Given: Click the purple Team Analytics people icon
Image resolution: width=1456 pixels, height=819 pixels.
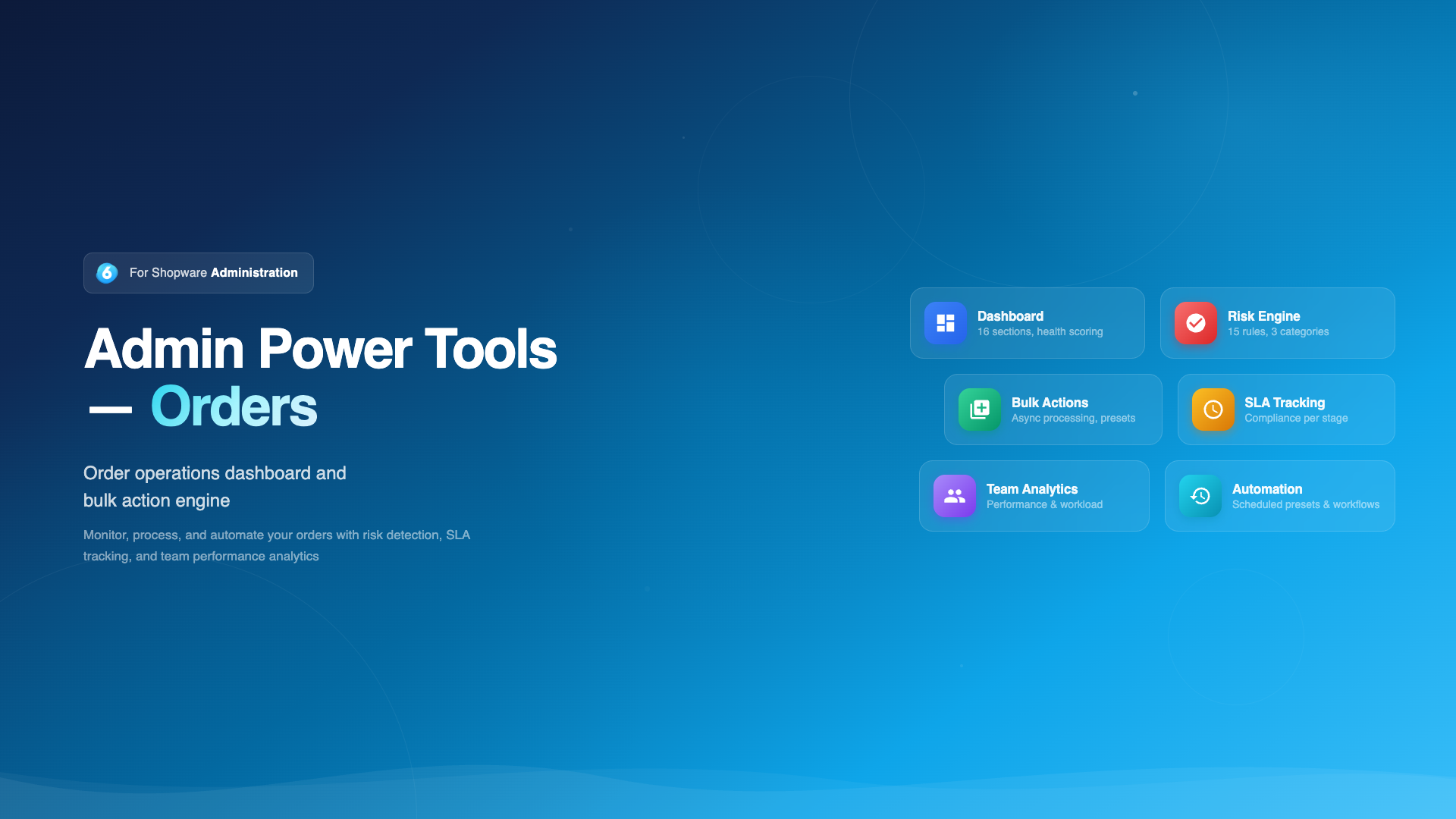Looking at the screenshot, I should [955, 496].
